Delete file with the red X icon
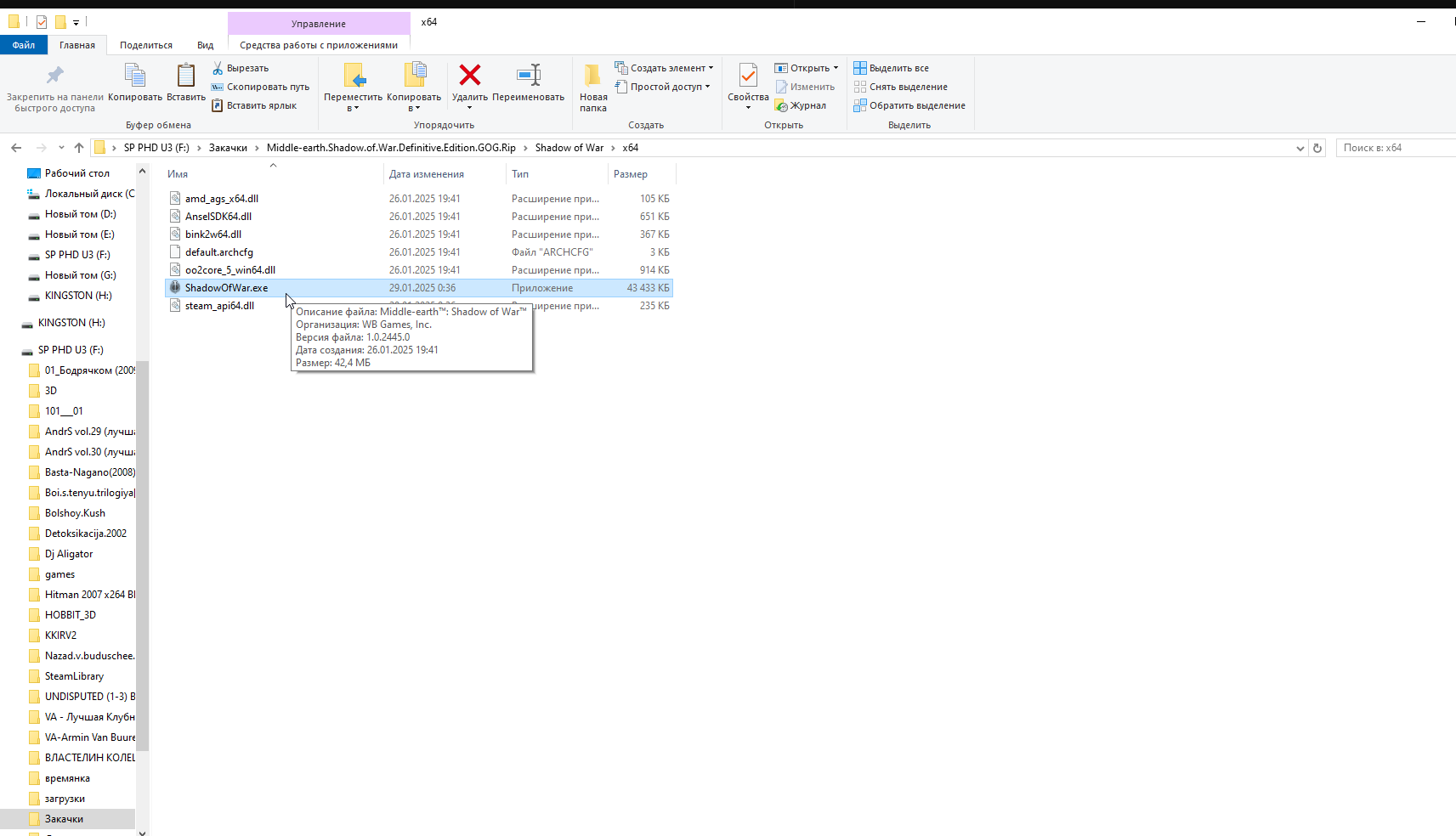This screenshot has width=1456, height=836. click(470, 76)
